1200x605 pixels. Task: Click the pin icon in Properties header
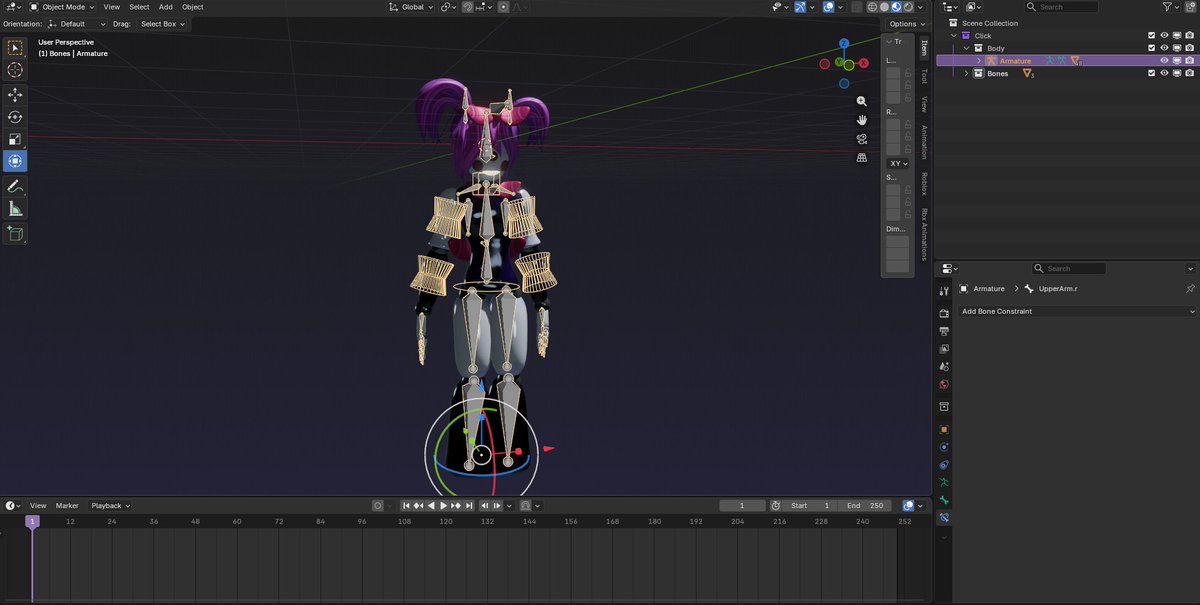pos(1190,288)
